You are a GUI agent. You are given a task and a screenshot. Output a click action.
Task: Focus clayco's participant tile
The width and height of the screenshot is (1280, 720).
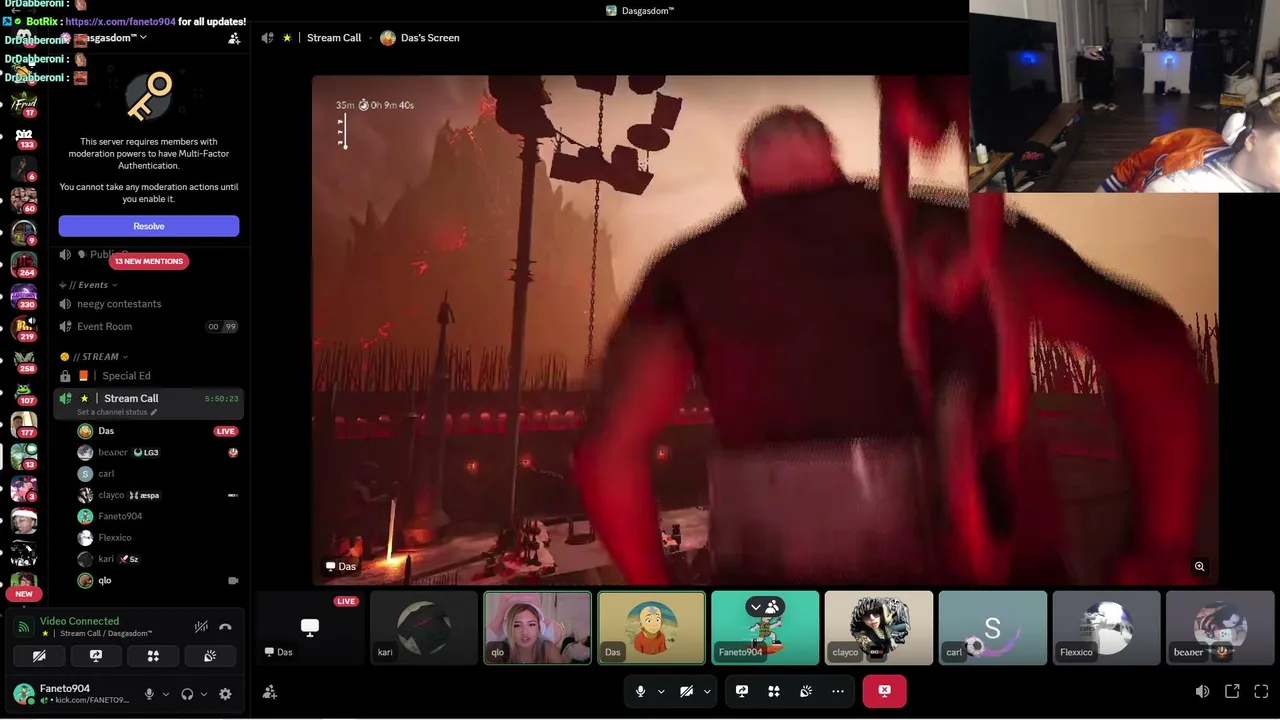click(880, 628)
